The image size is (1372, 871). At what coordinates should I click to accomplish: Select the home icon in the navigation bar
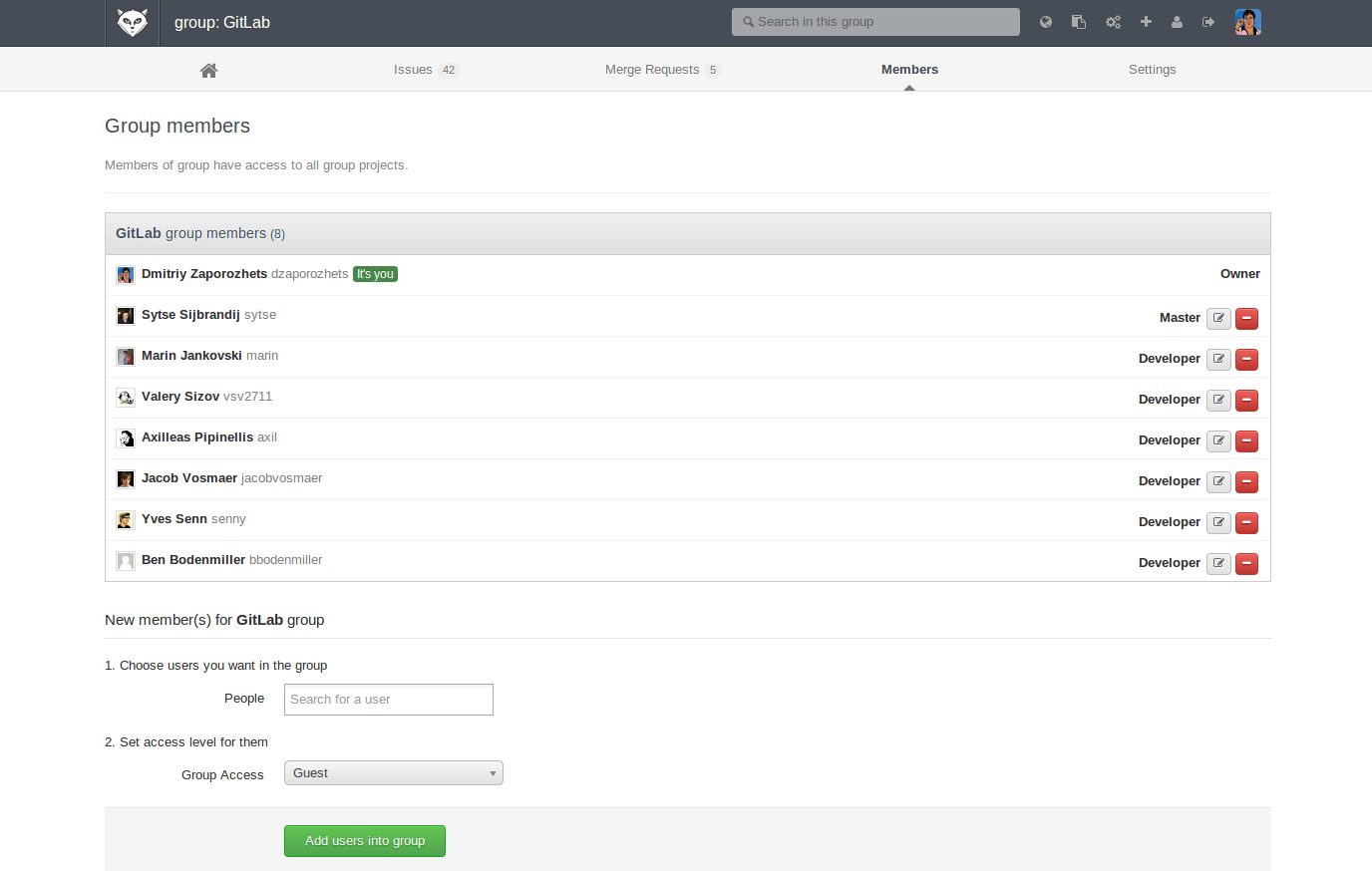pyautogui.click(x=208, y=70)
